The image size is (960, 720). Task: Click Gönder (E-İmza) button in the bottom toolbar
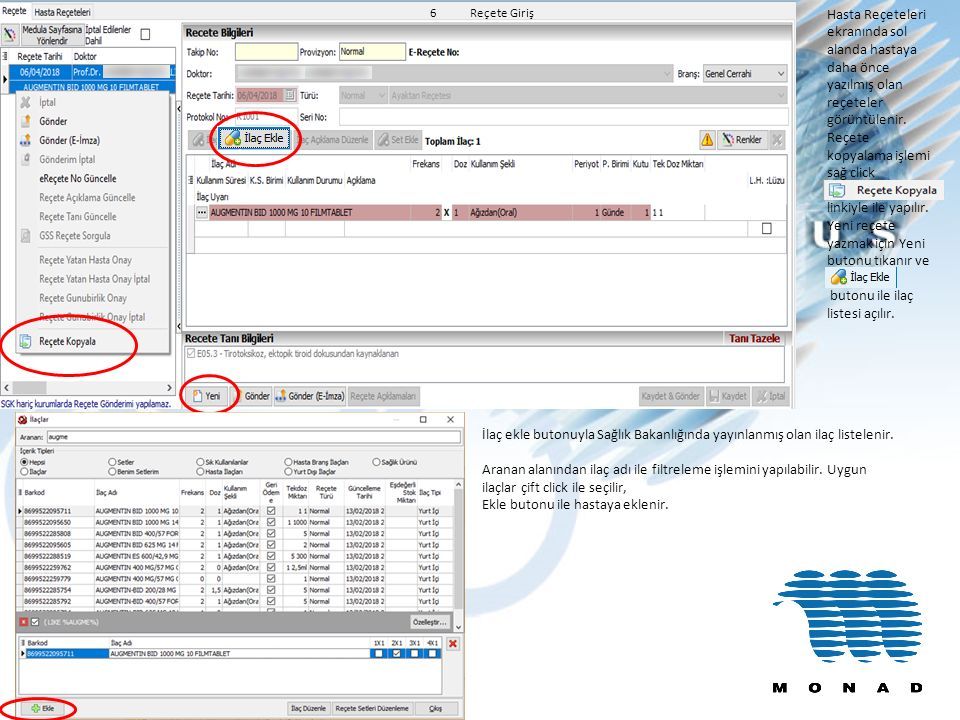(310, 396)
